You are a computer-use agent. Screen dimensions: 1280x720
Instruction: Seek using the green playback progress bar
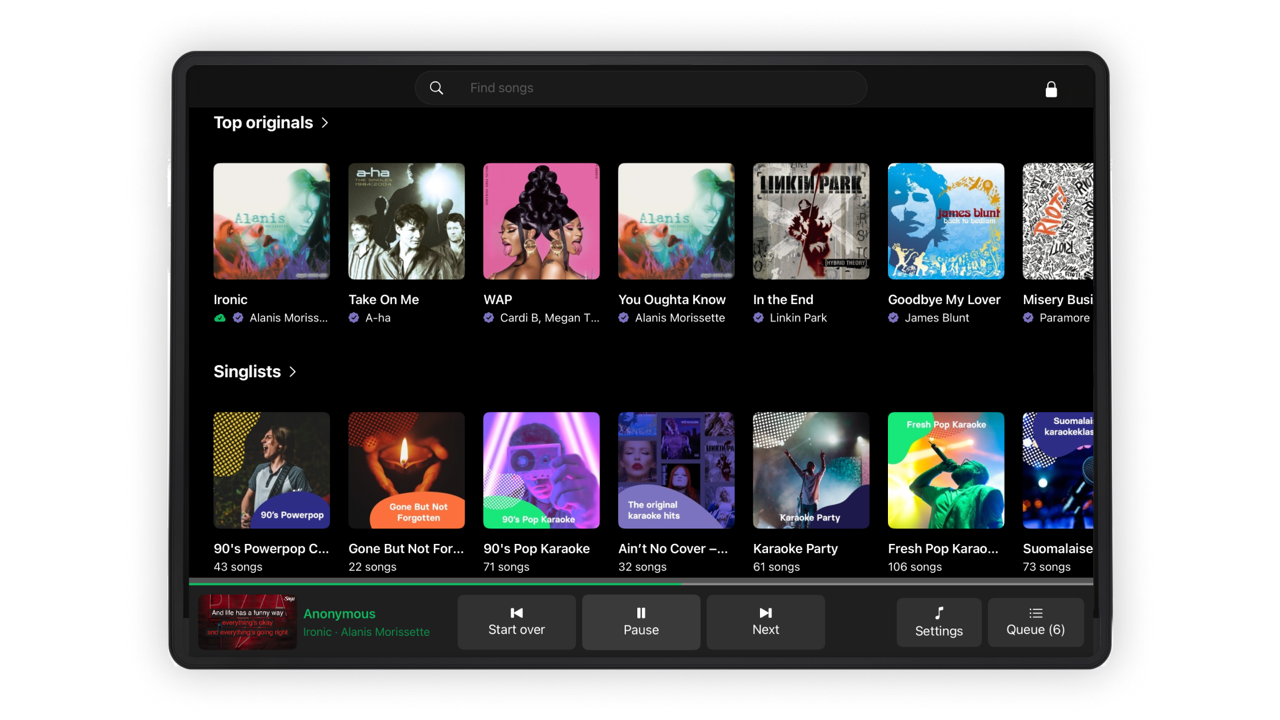click(641, 582)
